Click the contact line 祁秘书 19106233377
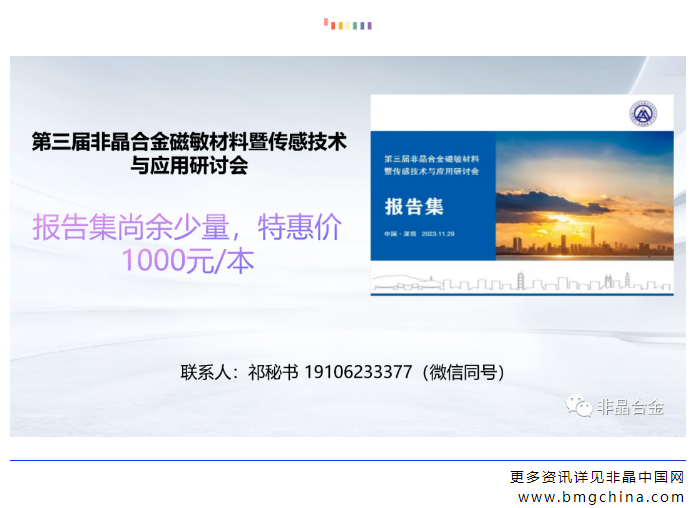This screenshot has height=508, width=693. (342, 372)
